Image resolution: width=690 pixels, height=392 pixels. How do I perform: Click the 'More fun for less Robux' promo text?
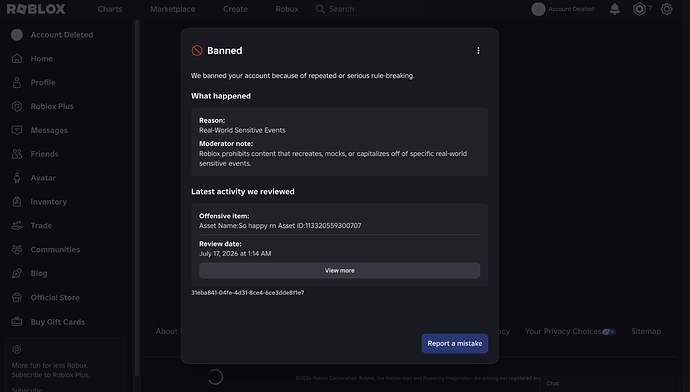coord(50,365)
